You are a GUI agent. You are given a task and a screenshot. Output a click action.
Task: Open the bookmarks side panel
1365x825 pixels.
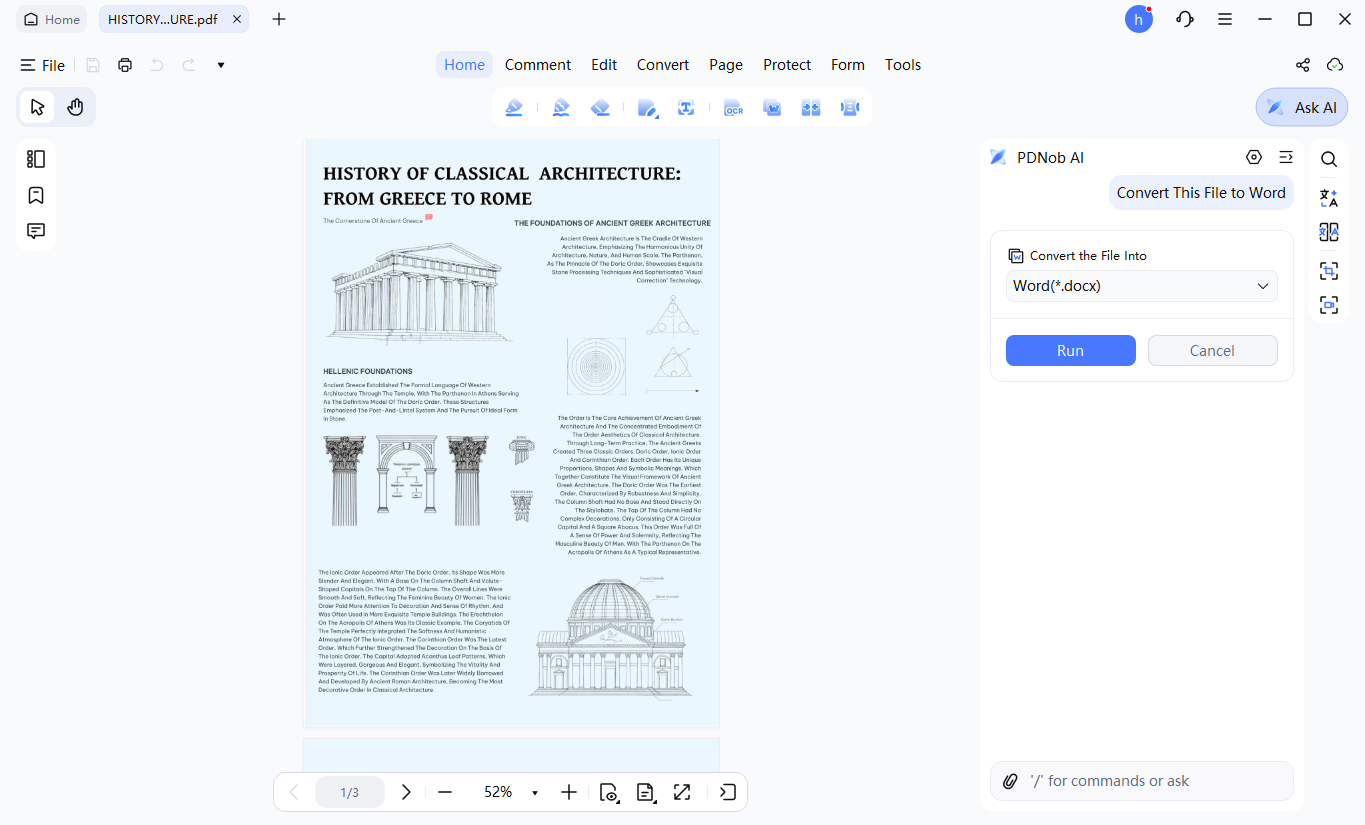coord(36,195)
